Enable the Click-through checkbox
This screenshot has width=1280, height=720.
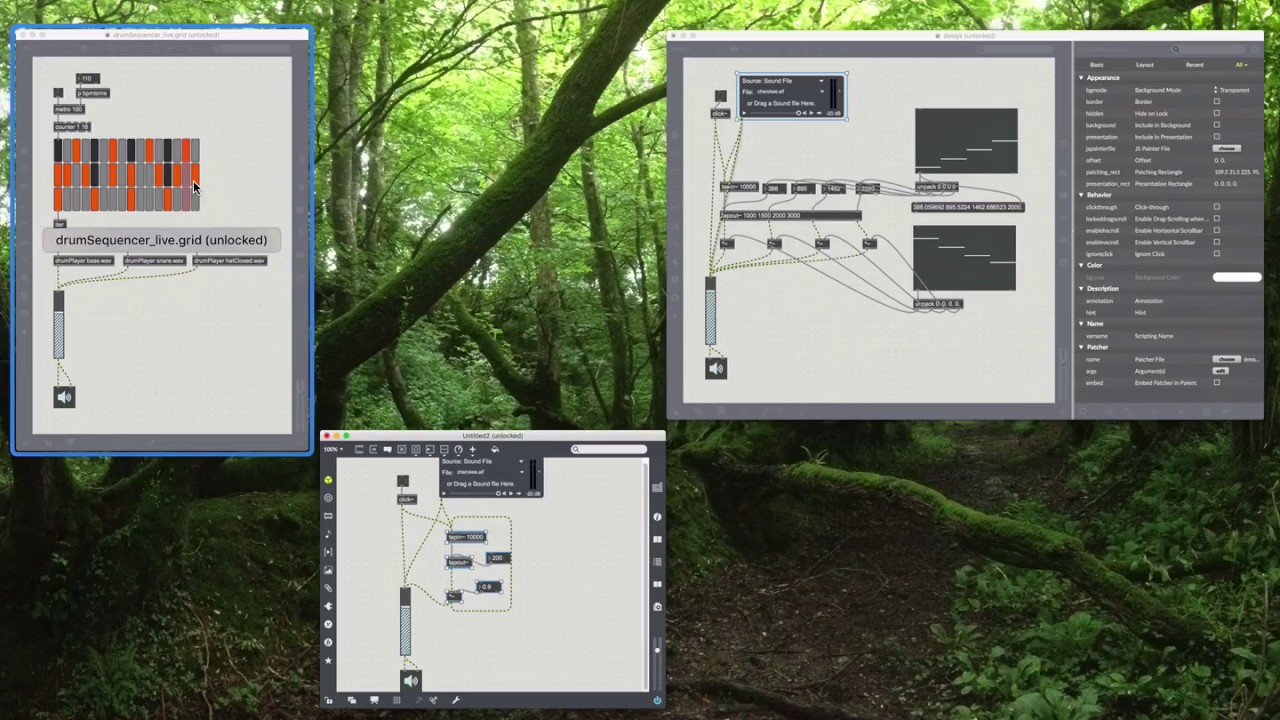[x=1217, y=207]
